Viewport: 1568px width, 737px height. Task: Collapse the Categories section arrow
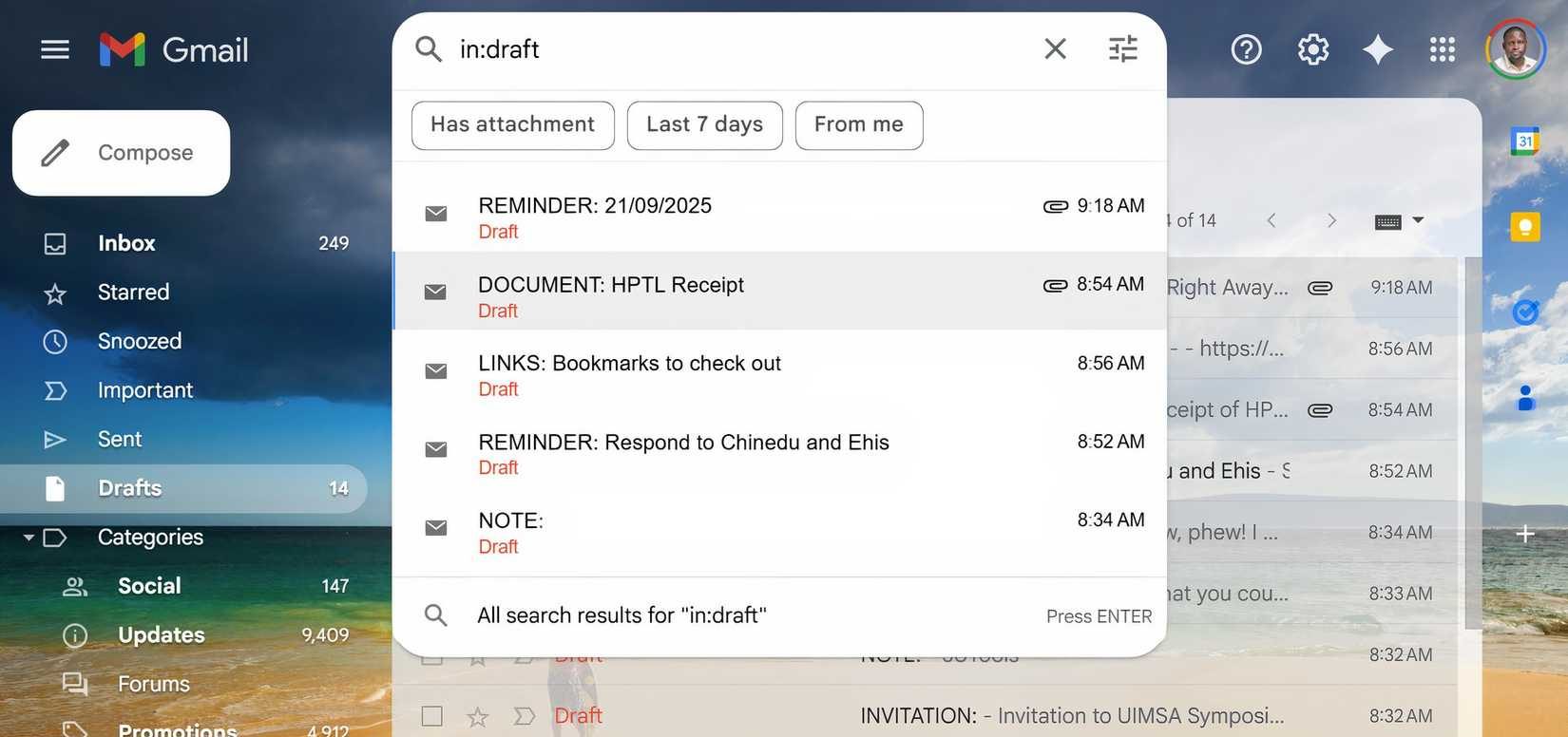(29, 538)
